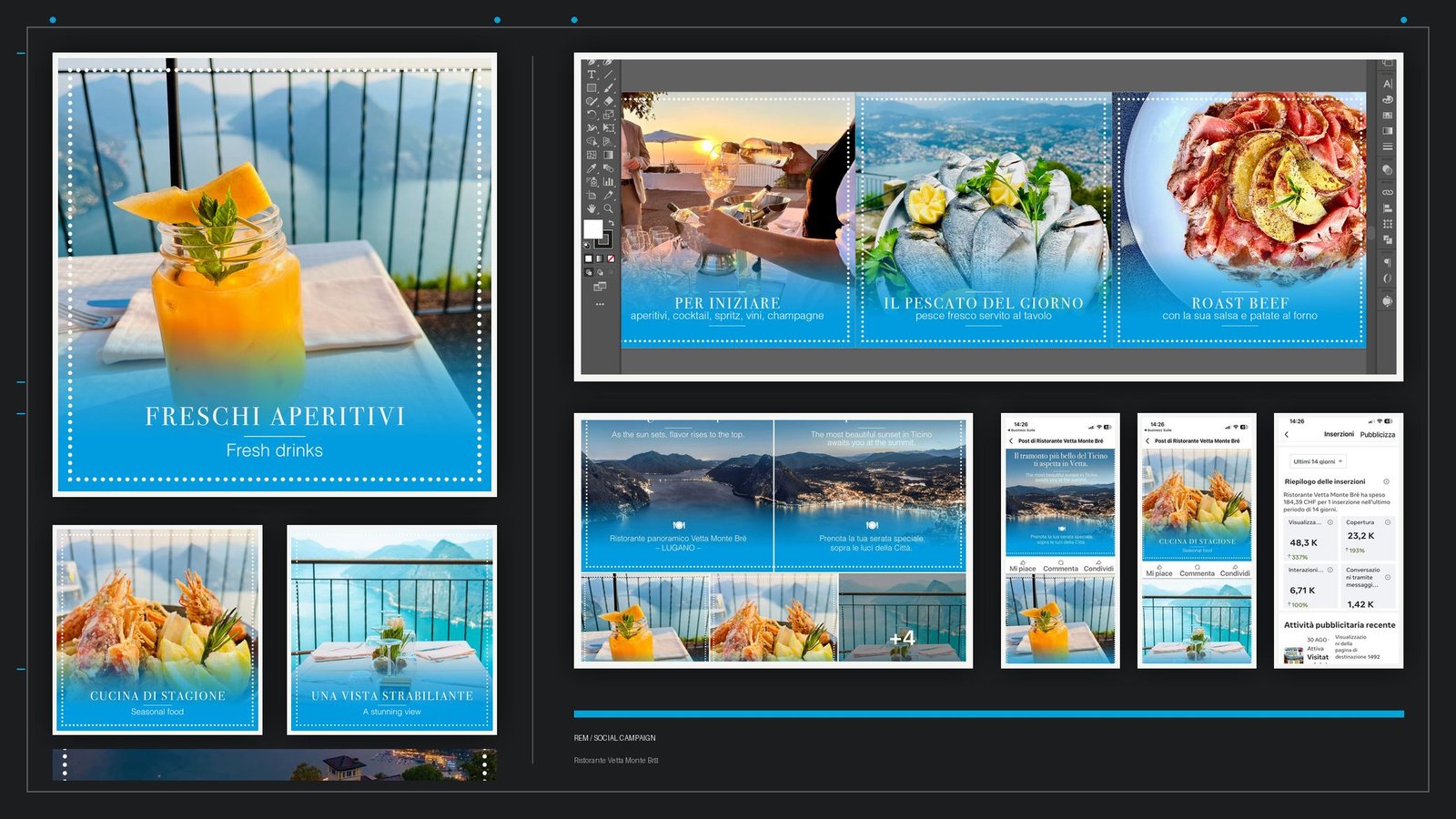Go back from the Inserzioni screen
The height and width of the screenshot is (819, 1456).
tap(1287, 434)
